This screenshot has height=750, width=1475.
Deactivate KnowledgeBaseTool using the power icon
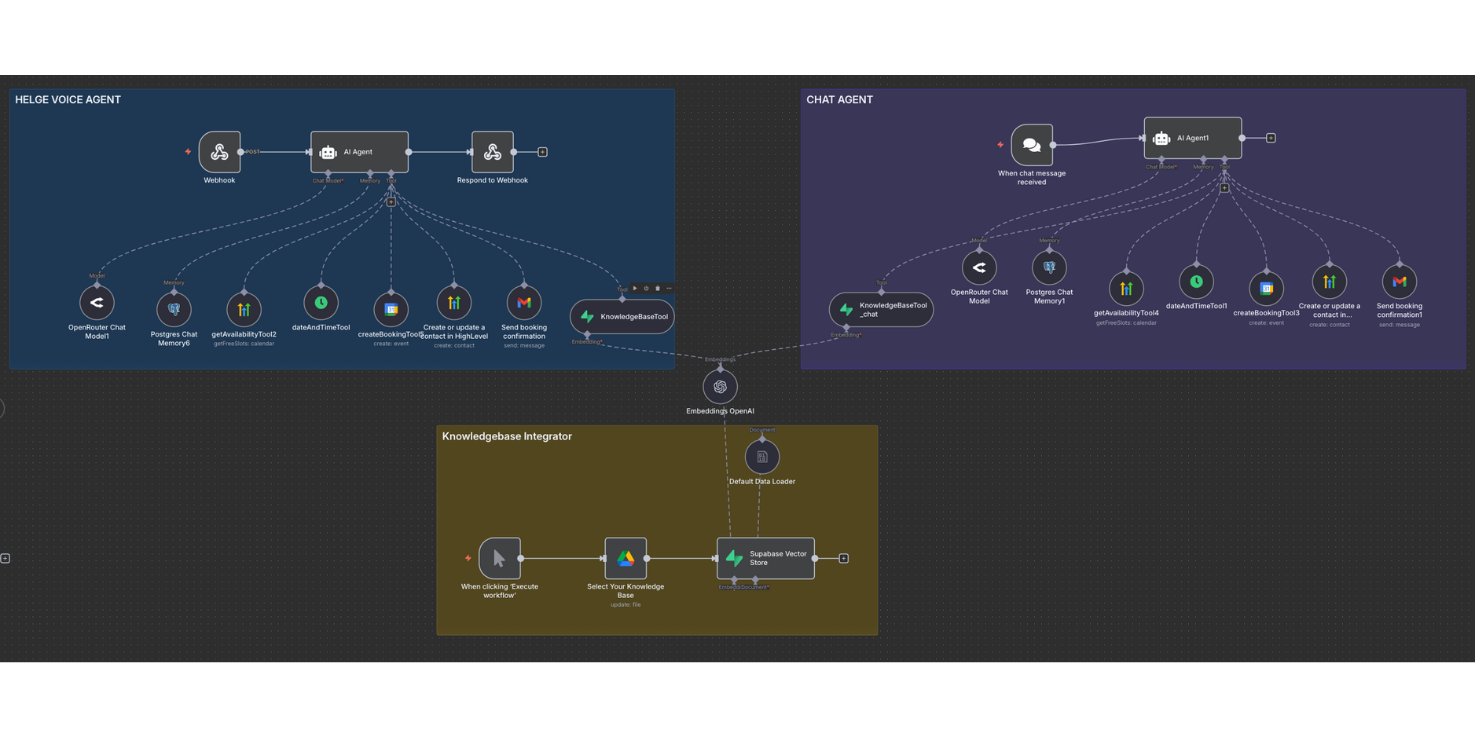coord(646,288)
